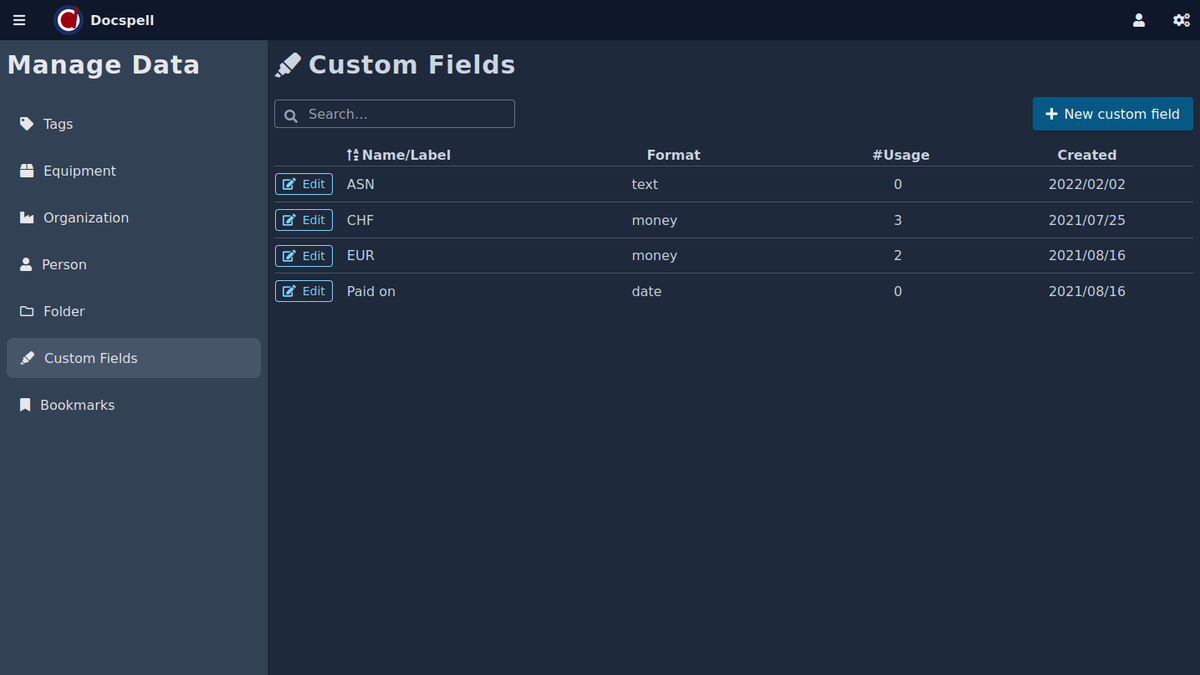
Task: Sort the table by Name/Label
Action: (398, 155)
